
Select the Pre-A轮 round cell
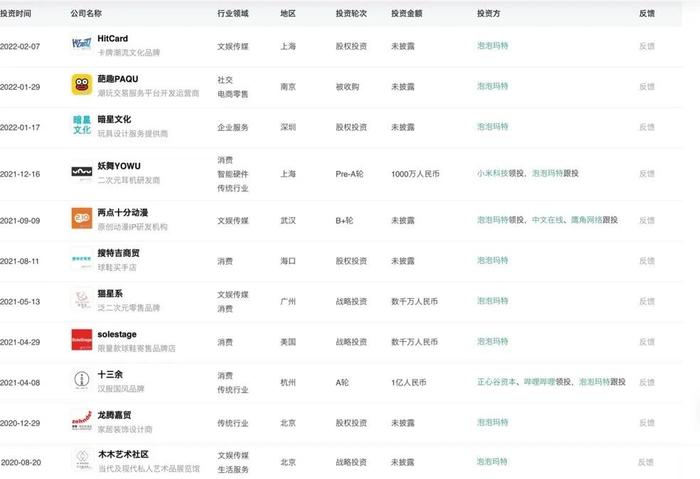[350, 174]
